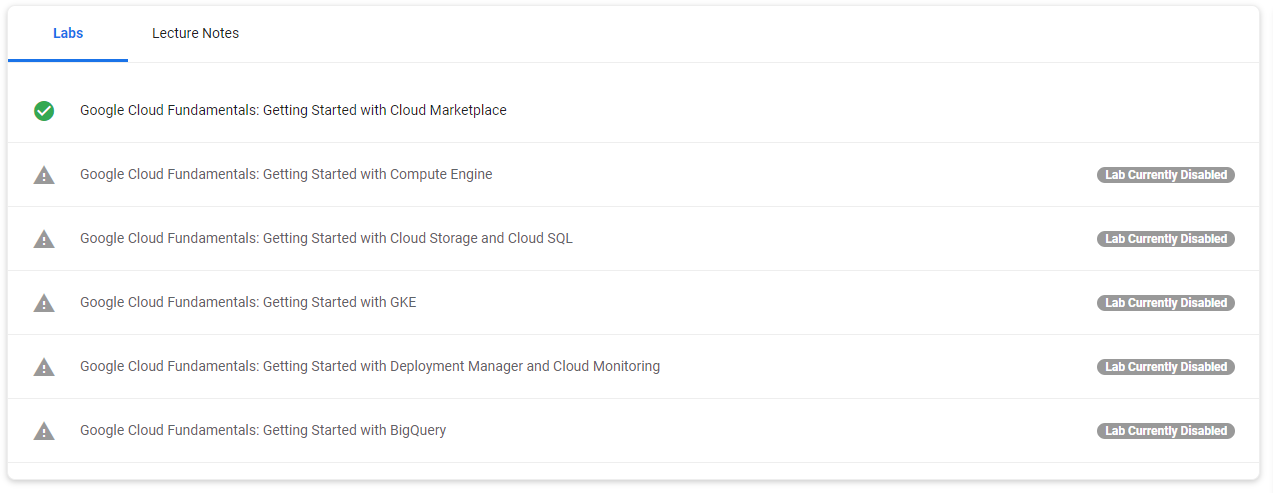Open Getting Started with BigQuery lab
This screenshot has height=493, width=1273.
[263, 430]
